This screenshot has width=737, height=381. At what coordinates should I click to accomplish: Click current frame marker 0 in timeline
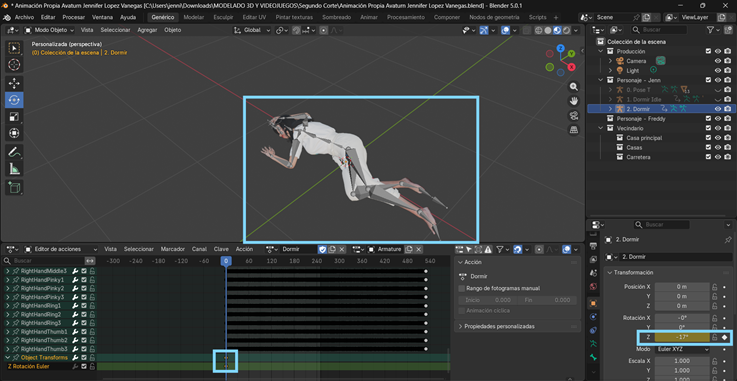tap(226, 261)
